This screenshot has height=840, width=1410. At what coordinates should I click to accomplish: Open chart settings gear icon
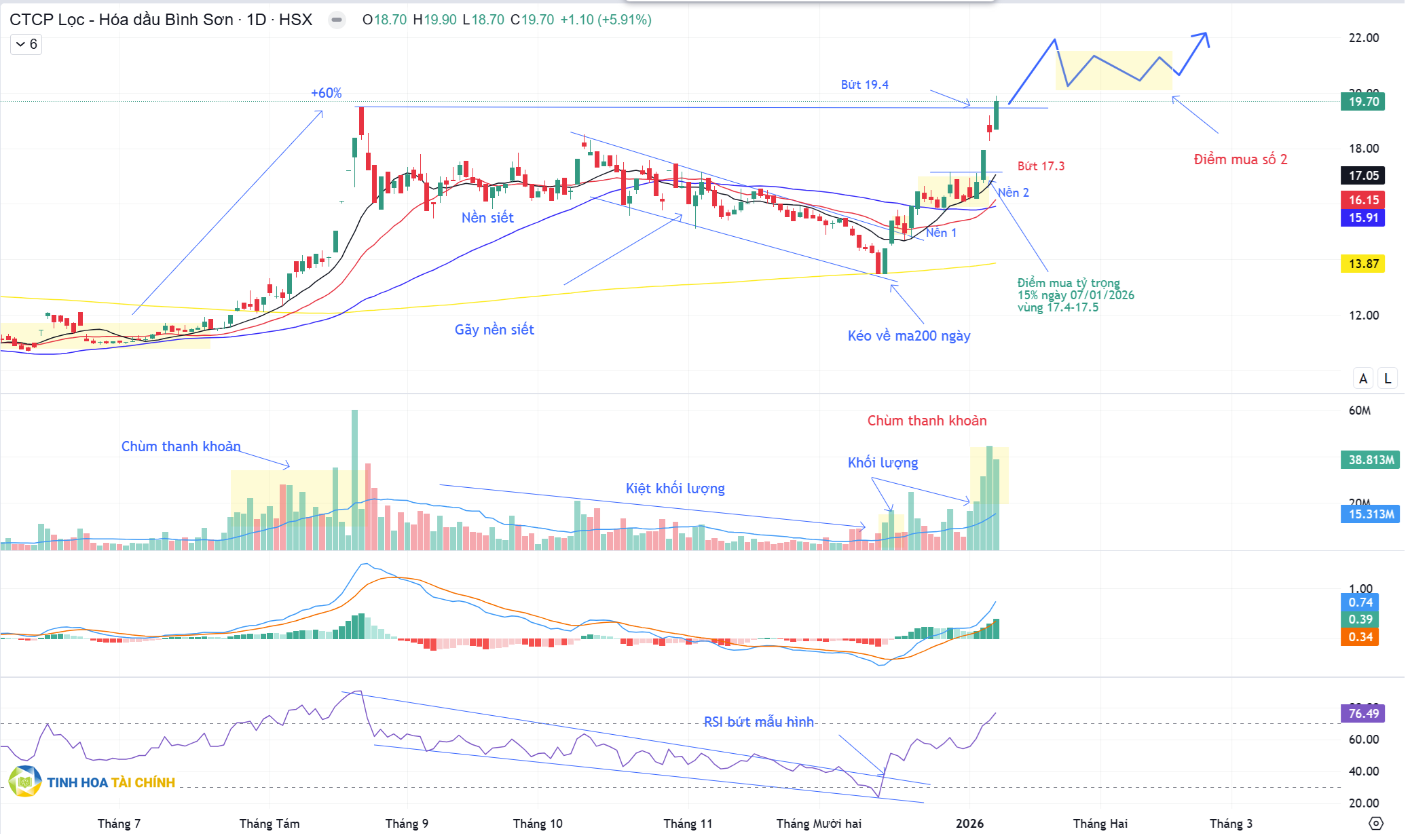coord(1375,823)
